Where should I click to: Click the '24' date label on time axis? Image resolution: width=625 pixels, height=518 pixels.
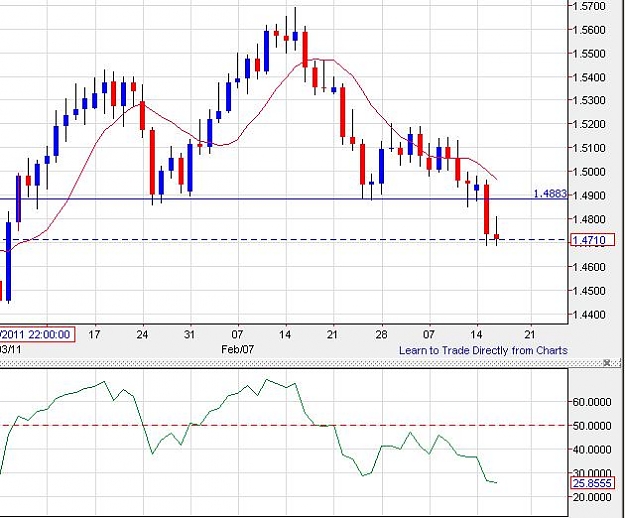point(142,334)
